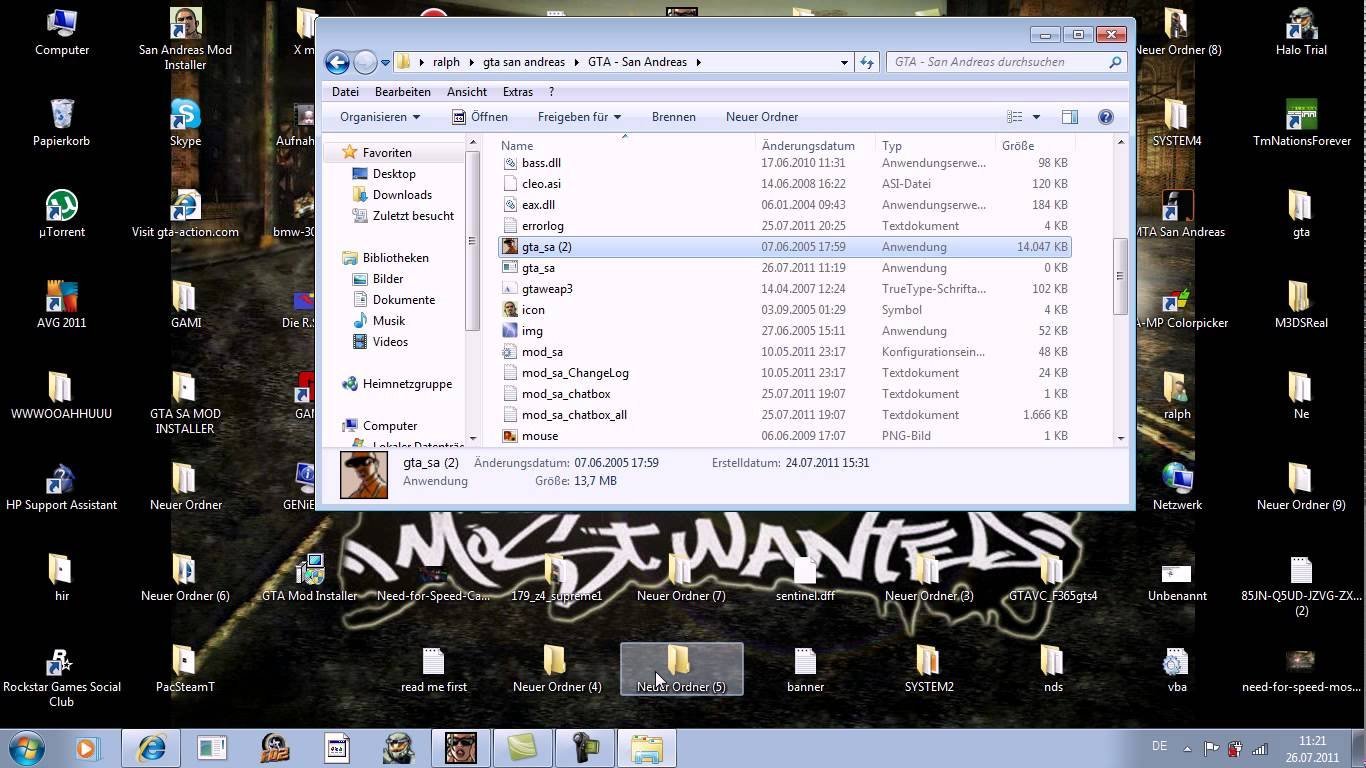Select Zuletzt besucht in the navigation pane
The image size is (1366, 768).
click(x=413, y=216)
